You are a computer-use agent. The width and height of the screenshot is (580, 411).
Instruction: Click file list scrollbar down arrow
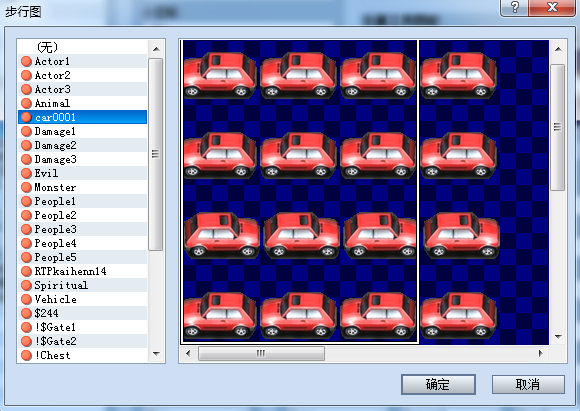[156, 354]
